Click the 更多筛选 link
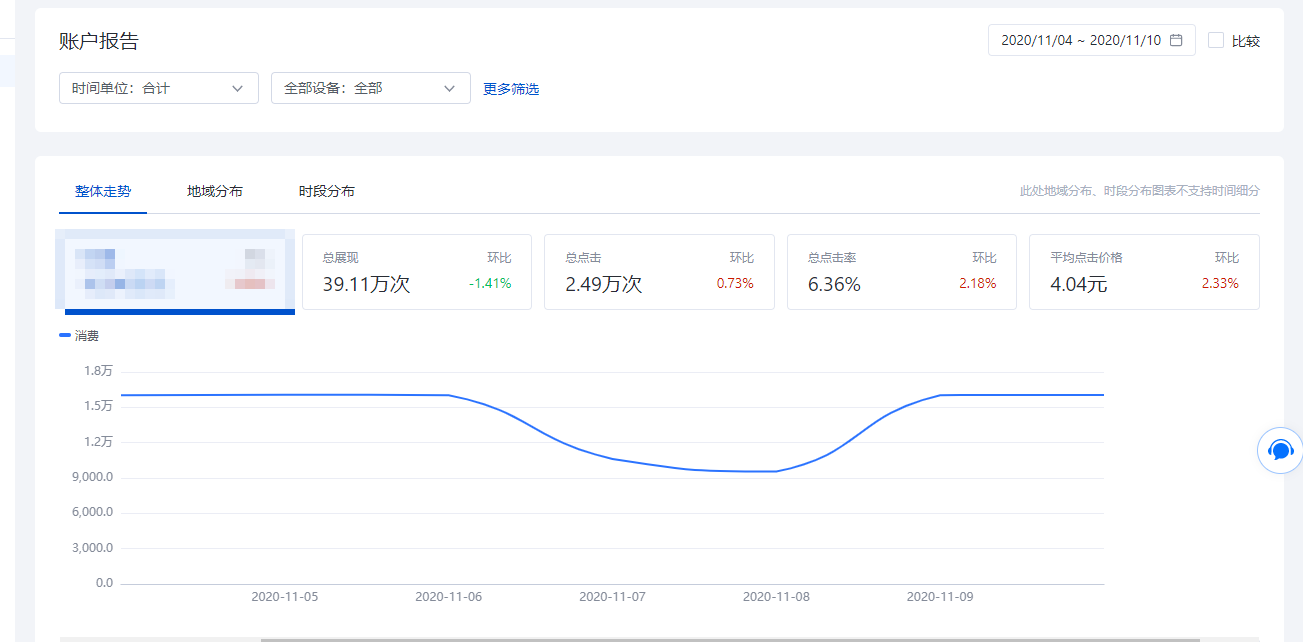1303x642 pixels. 511,89
